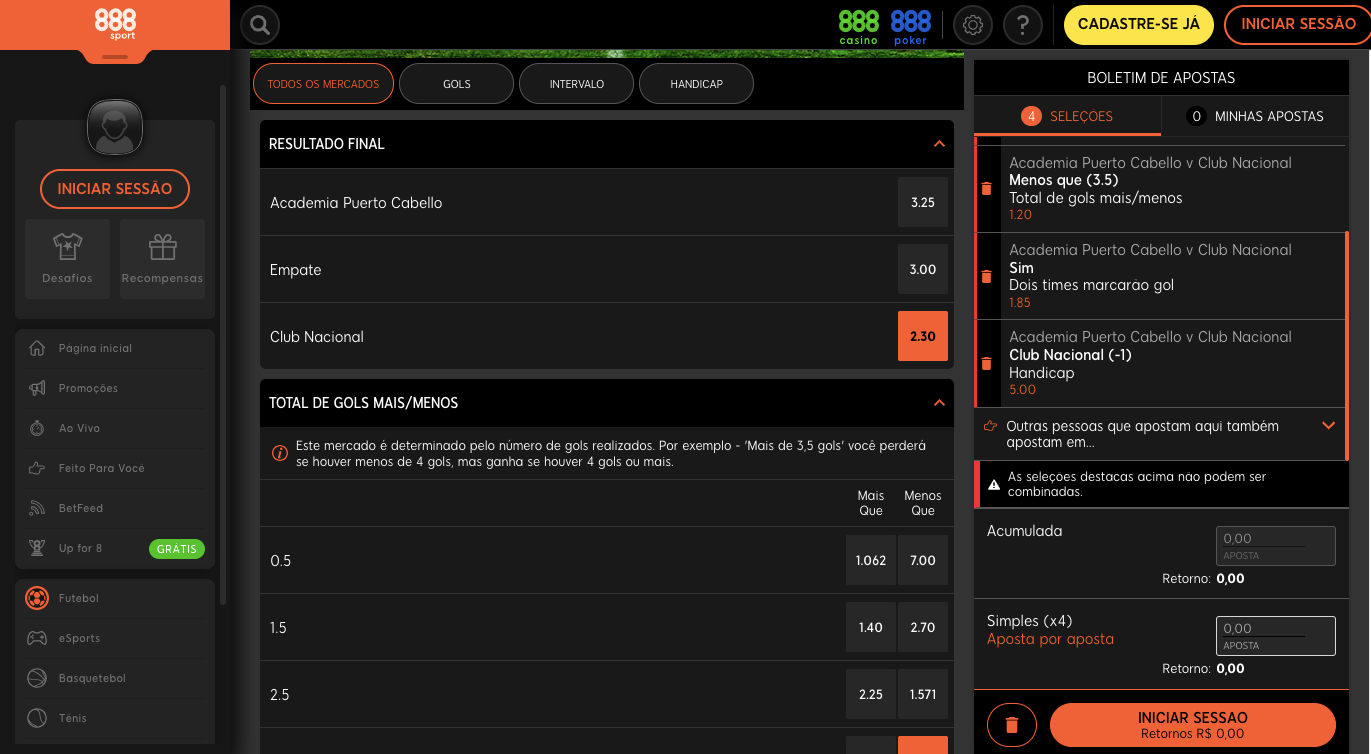Select Futebol soccer ball icon
The width and height of the screenshot is (1371, 754).
point(37,598)
